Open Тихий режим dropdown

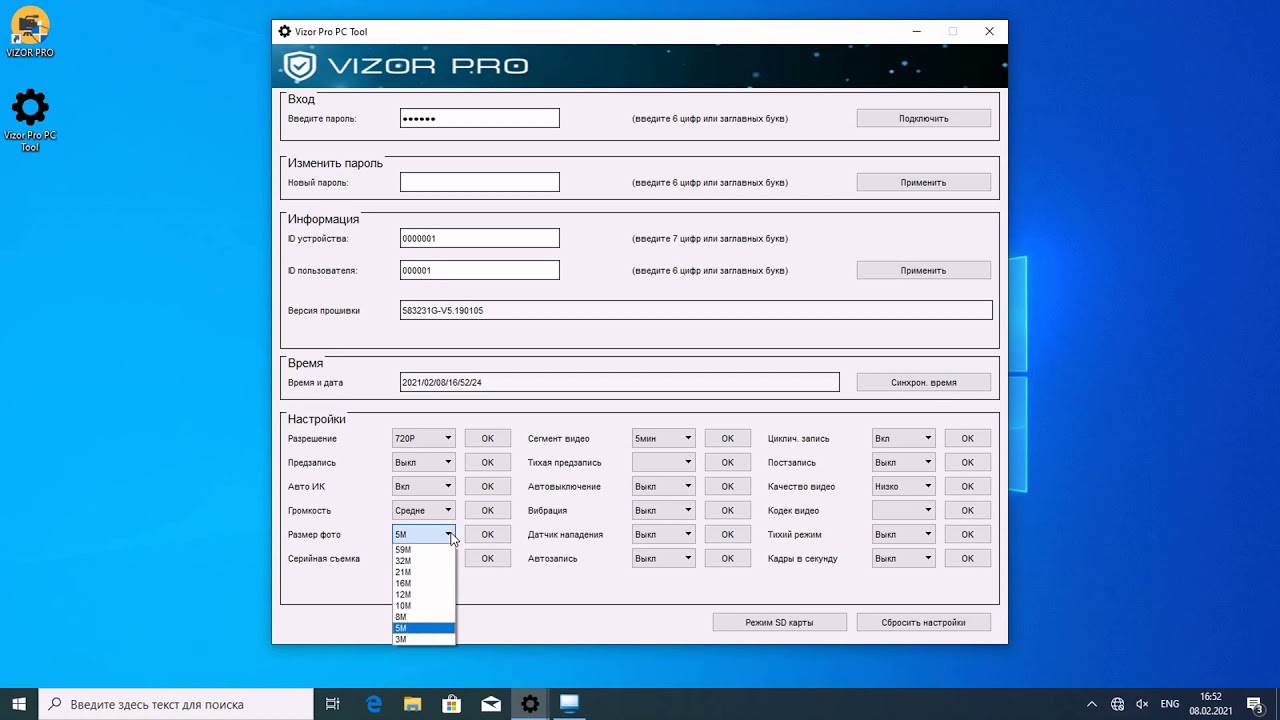pos(904,534)
